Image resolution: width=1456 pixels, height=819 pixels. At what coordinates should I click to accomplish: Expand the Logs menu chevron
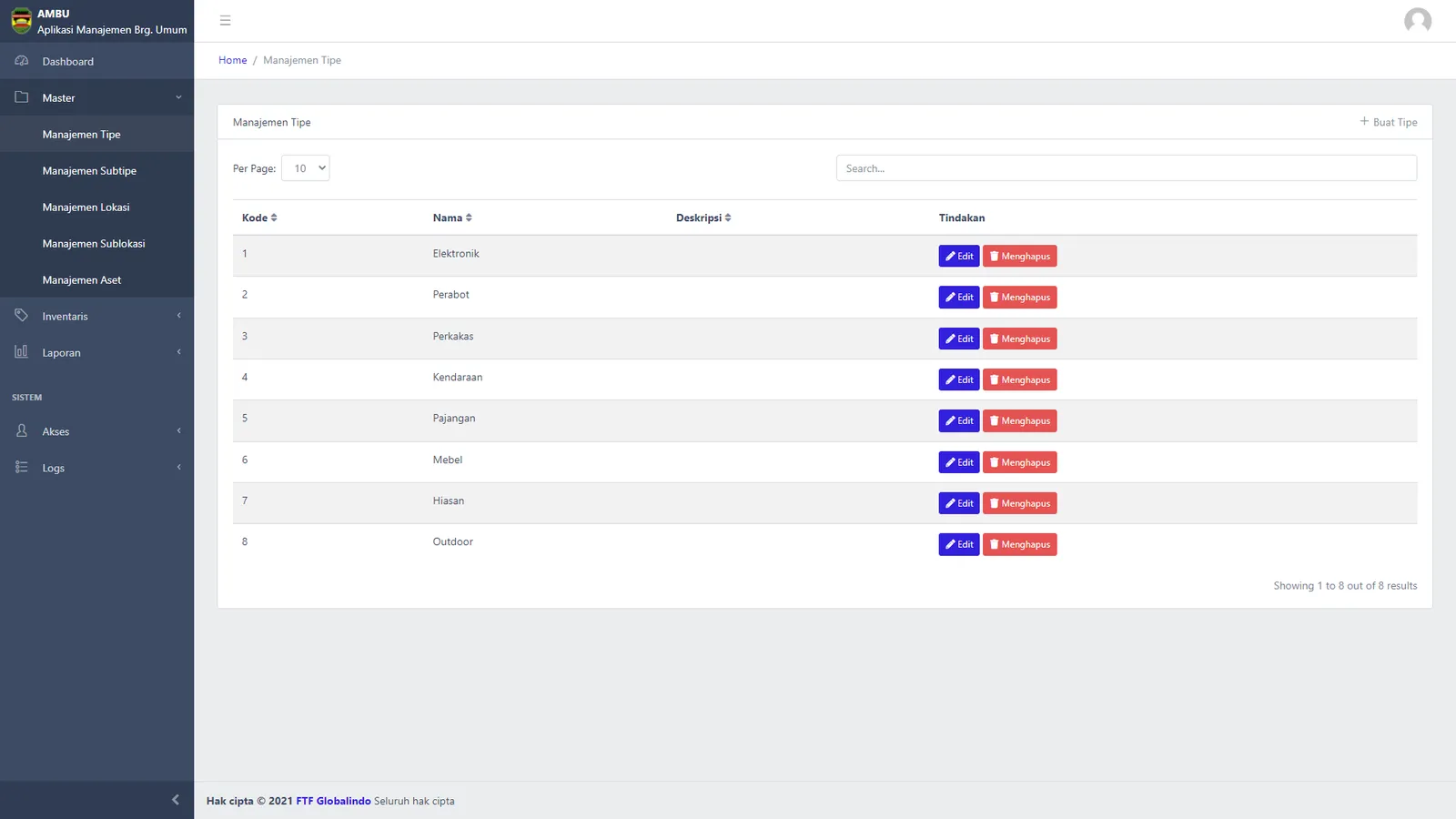tap(178, 468)
